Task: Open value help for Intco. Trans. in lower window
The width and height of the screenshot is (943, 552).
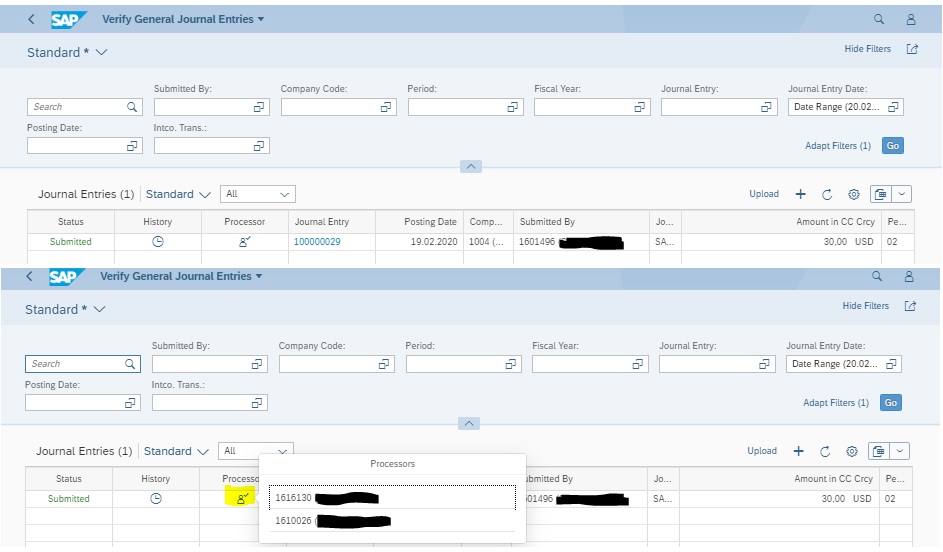Action: pos(257,403)
